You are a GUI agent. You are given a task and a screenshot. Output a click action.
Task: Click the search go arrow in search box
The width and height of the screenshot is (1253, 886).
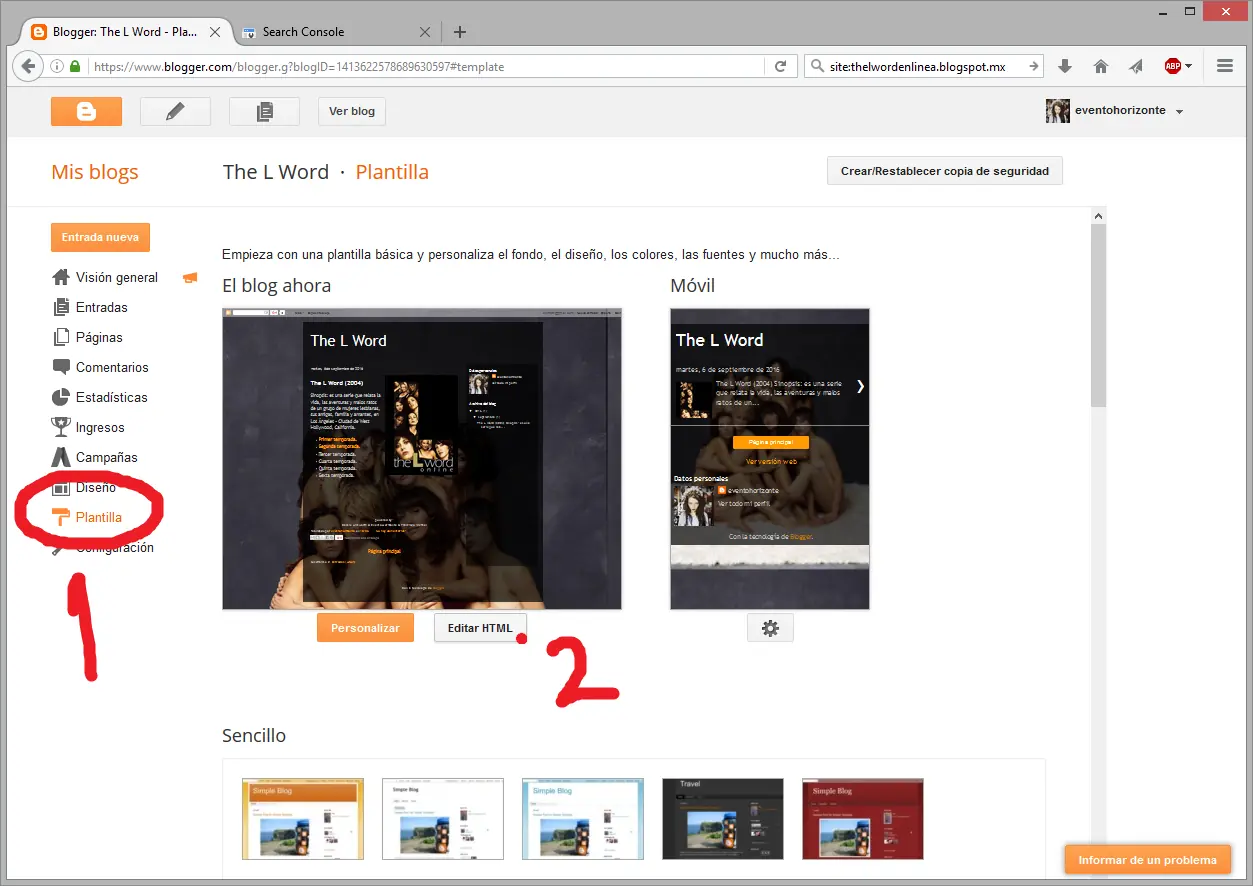click(x=1034, y=66)
